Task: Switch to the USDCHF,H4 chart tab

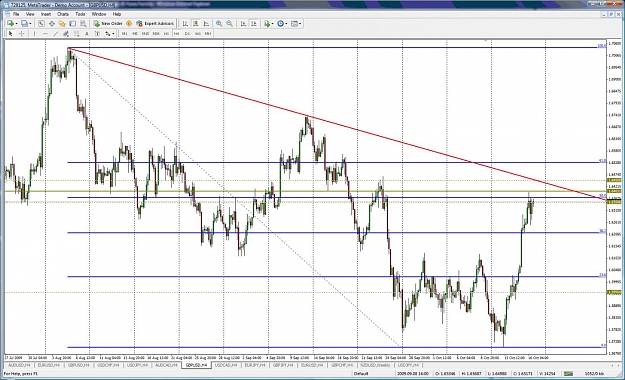Action: tap(108, 365)
